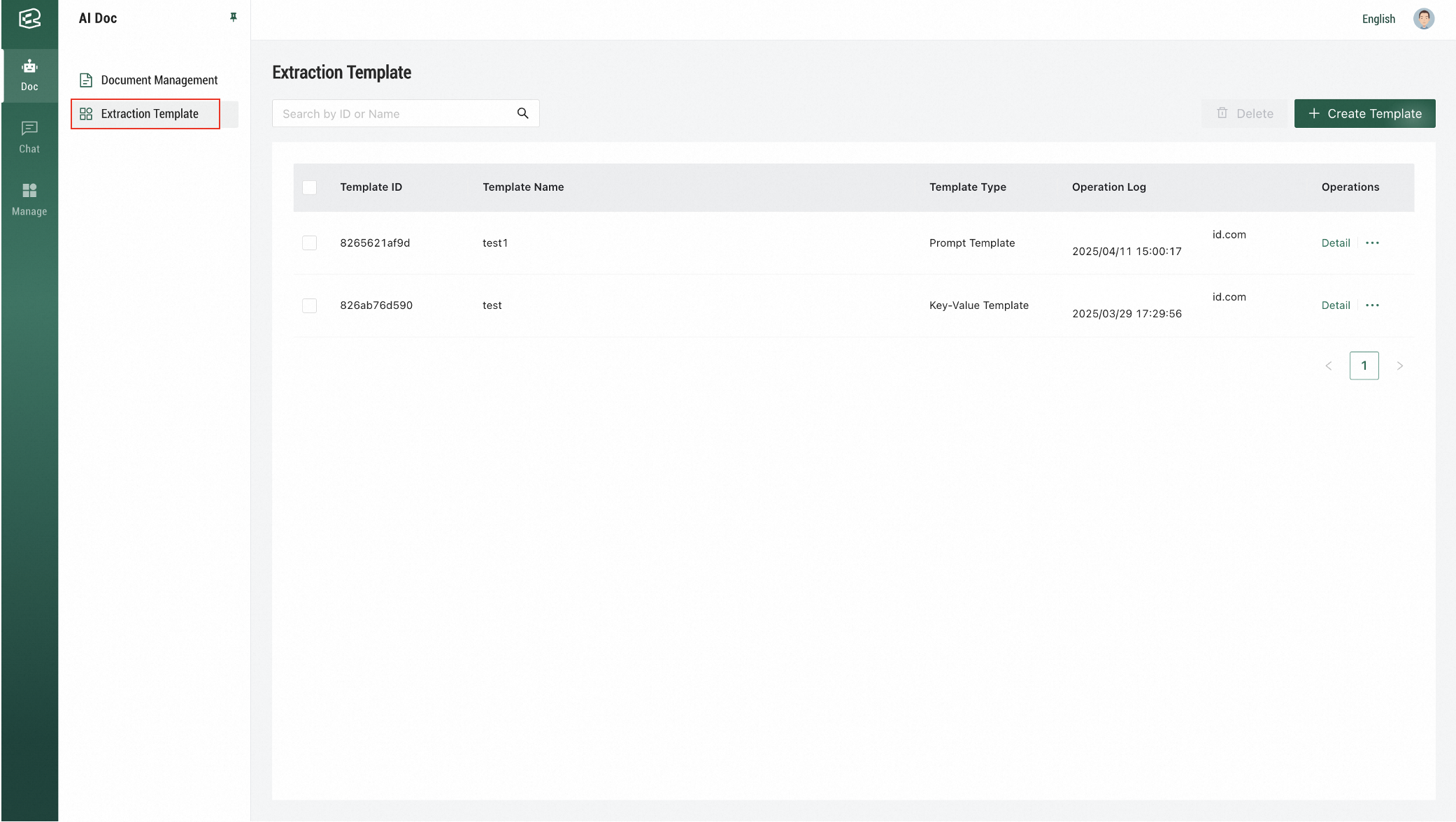Click the Create Template button
This screenshot has height=822, width=1456.
pyautogui.click(x=1364, y=114)
